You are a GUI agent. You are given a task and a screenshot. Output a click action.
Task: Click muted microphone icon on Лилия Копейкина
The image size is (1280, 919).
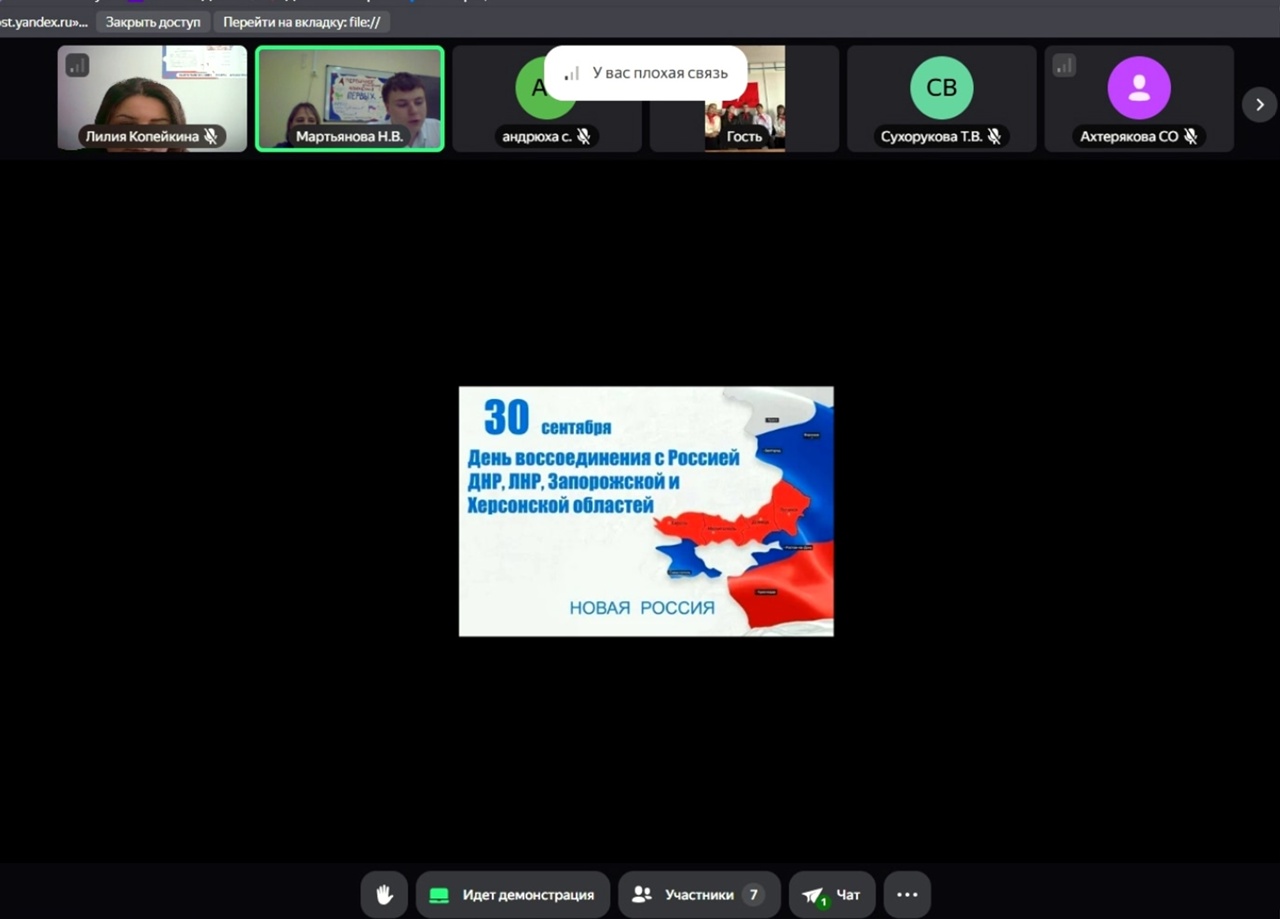click(x=211, y=137)
